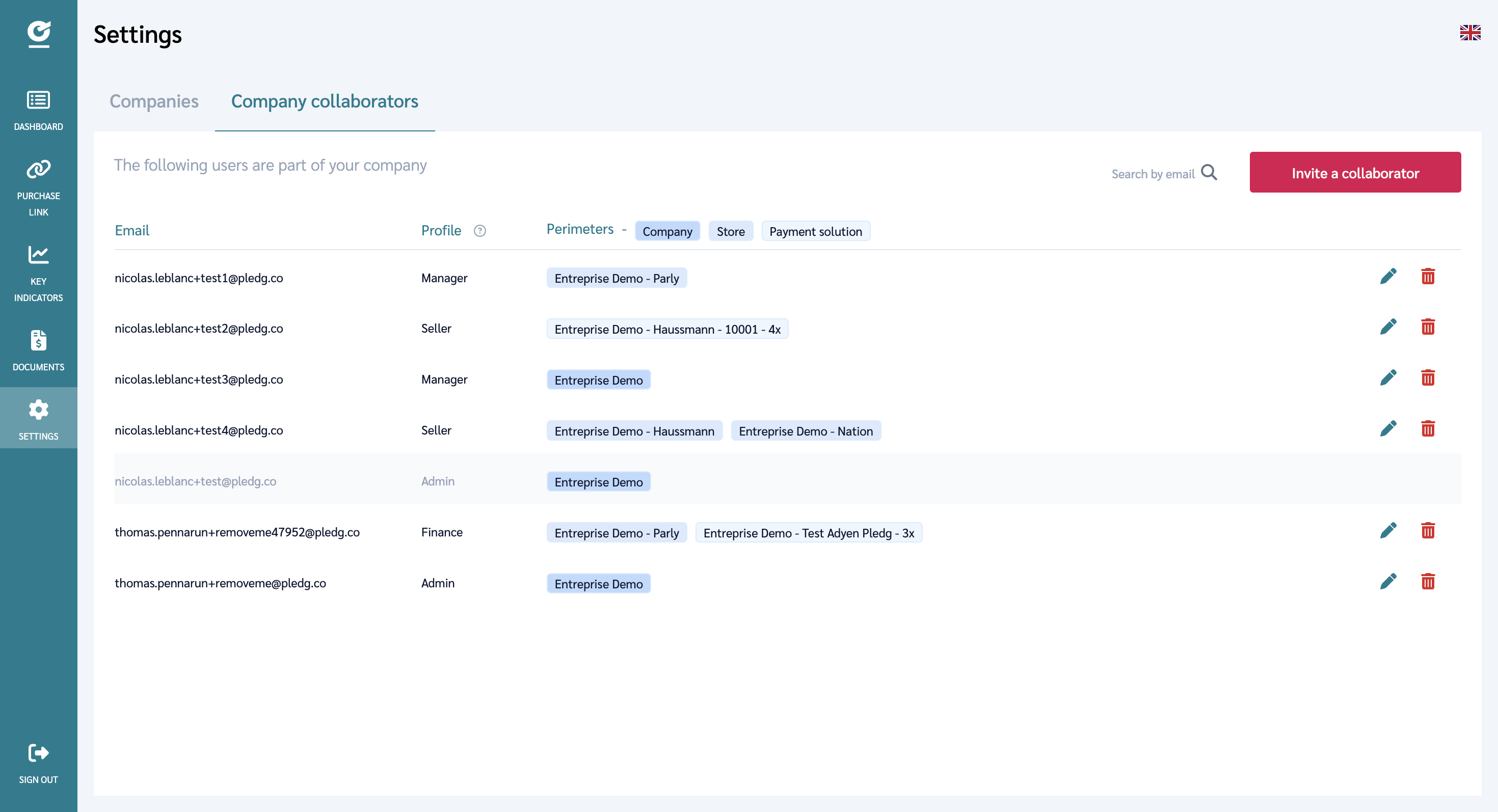Click the Sign Out icon

(x=38, y=753)
